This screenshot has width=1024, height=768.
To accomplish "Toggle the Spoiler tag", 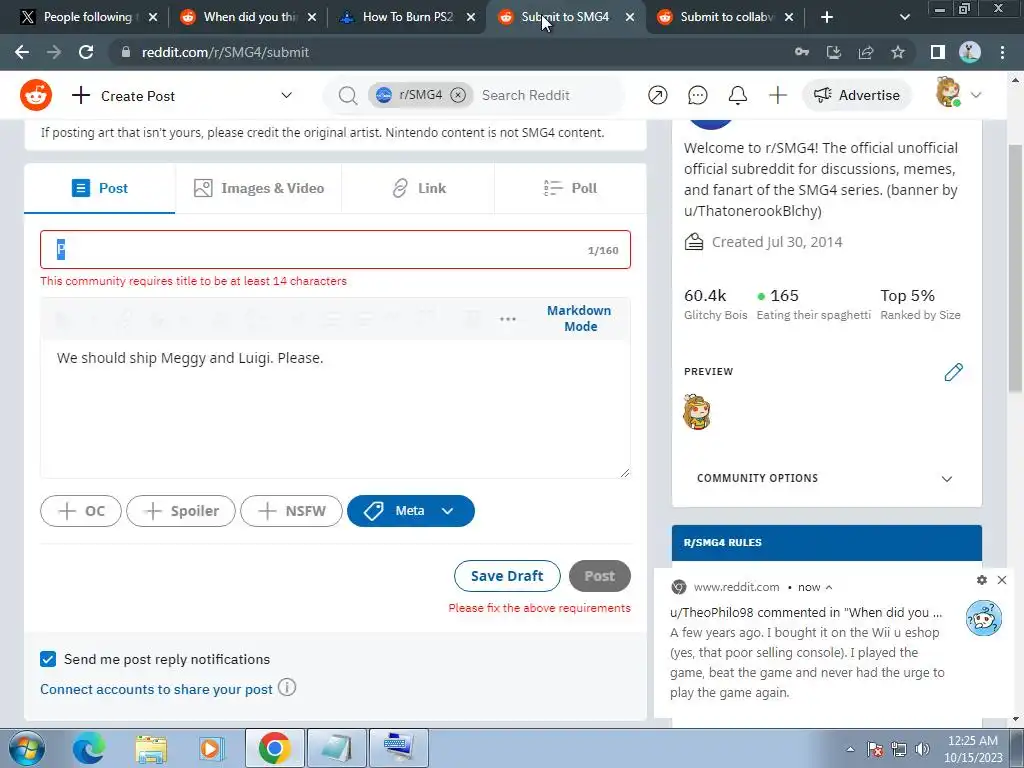I will [181, 511].
